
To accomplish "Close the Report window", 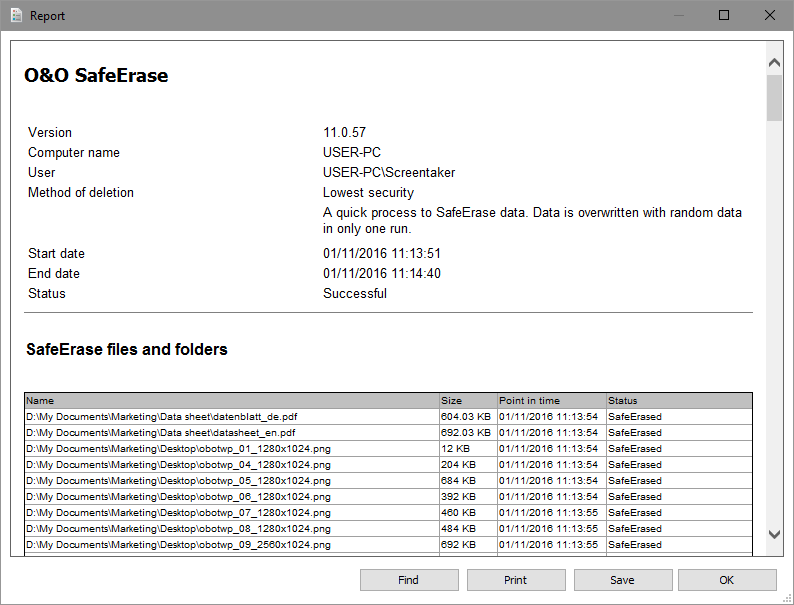I will pyautogui.click(x=770, y=15).
